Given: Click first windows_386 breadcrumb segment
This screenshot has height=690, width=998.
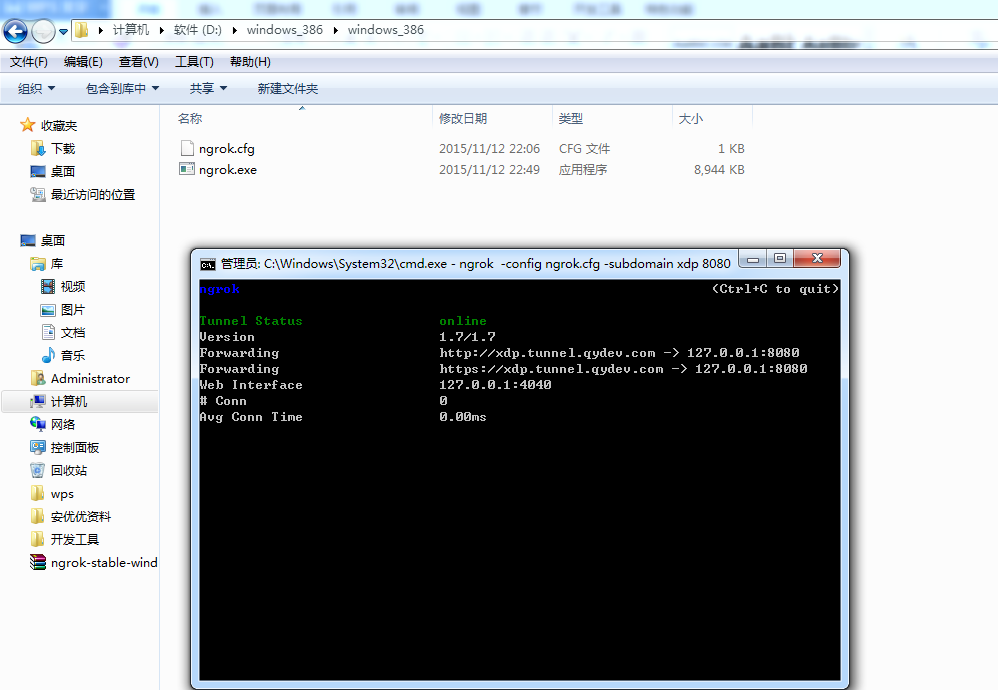Looking at the screenshot, I should point(285,30).
